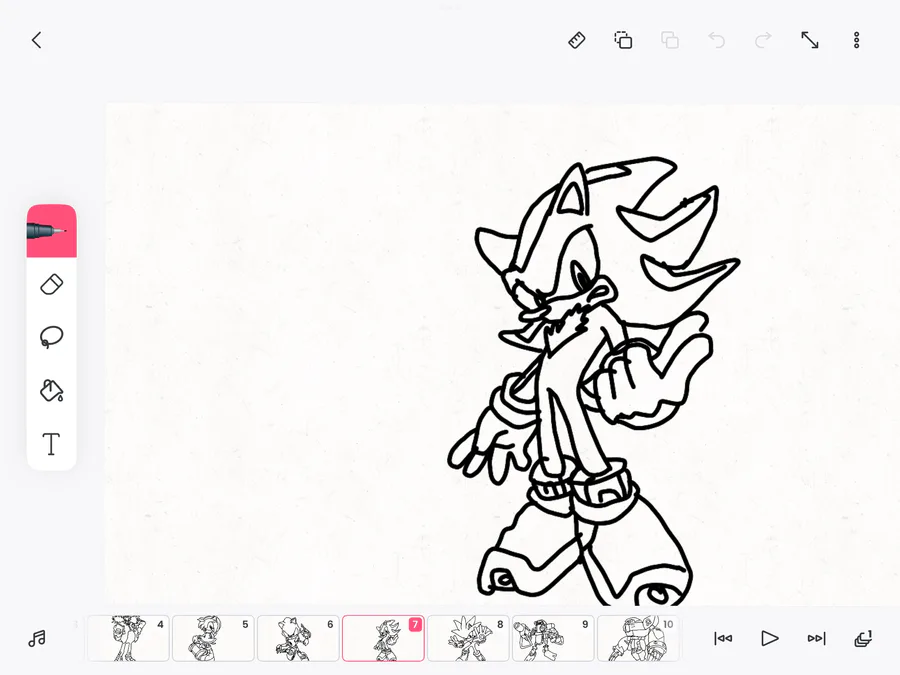This screenshot has height=675, width=900.
Task: Open frame 8 thumbnail in timeline
Action: pyautogui.click(x=468, y=638)
